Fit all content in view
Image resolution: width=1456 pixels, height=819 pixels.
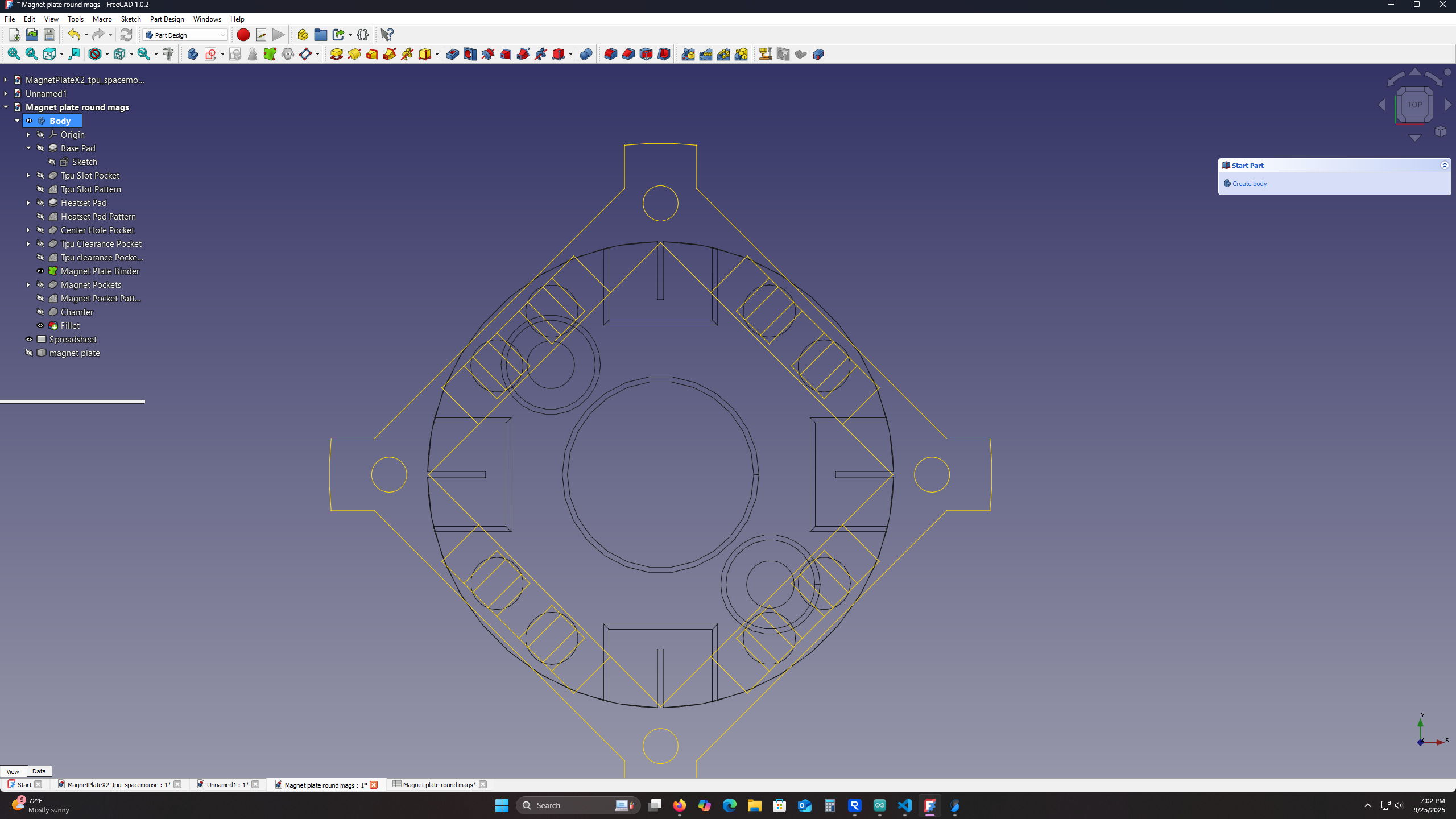point(14,54)
